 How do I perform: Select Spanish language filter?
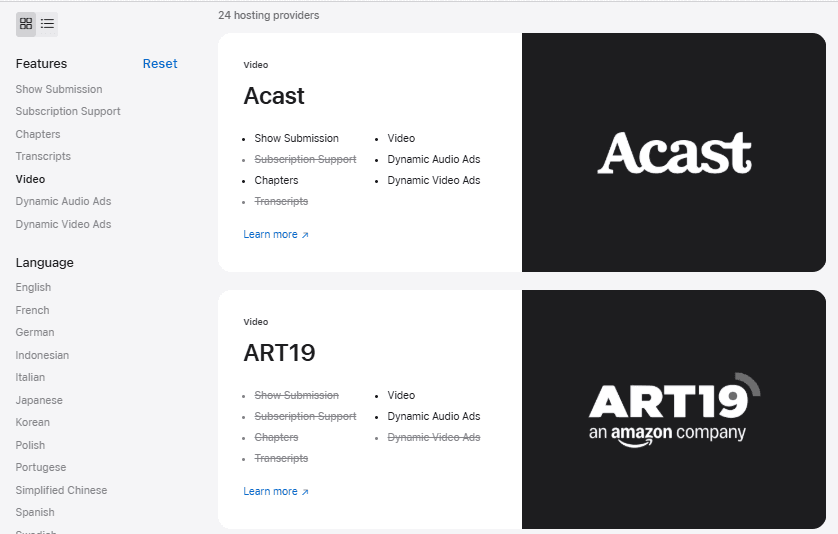point(35,512)
